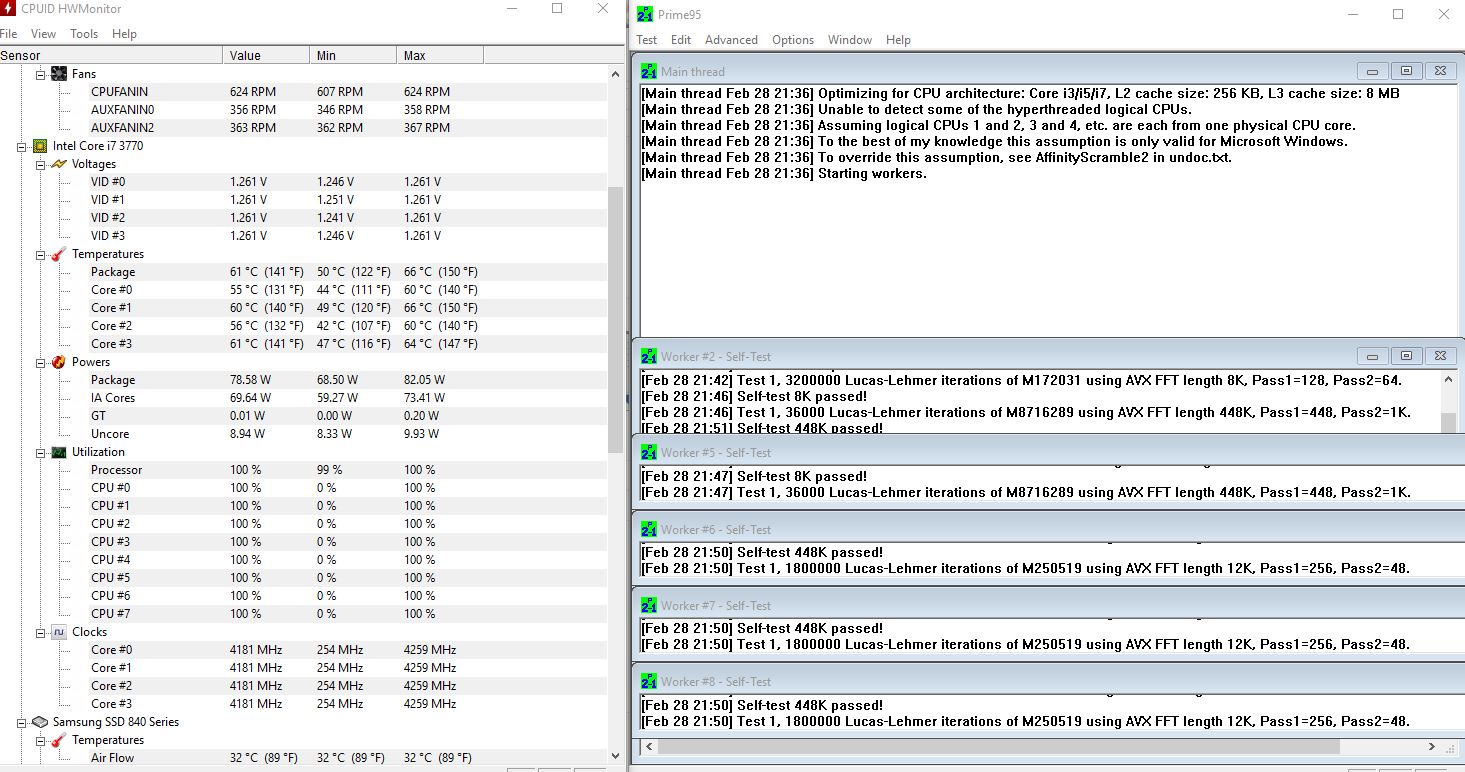Viewport: 1465px width, 772px height.
Task: Click the Prime95 horizontal scrollbar thumb
Action: point(999,746)
